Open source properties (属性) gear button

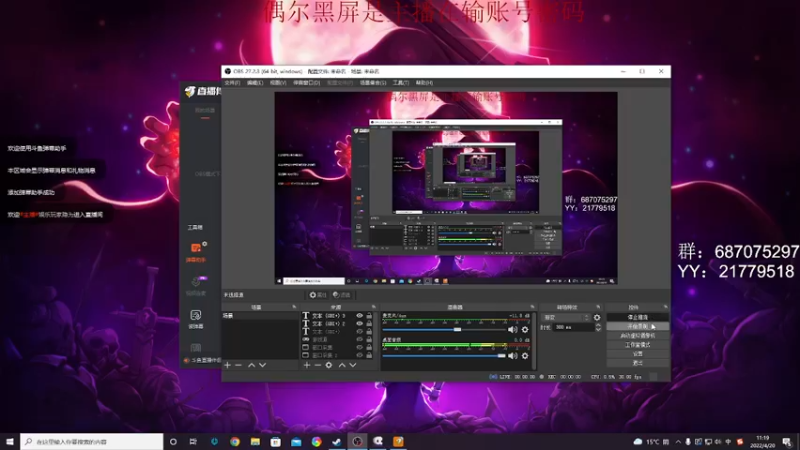317,295
